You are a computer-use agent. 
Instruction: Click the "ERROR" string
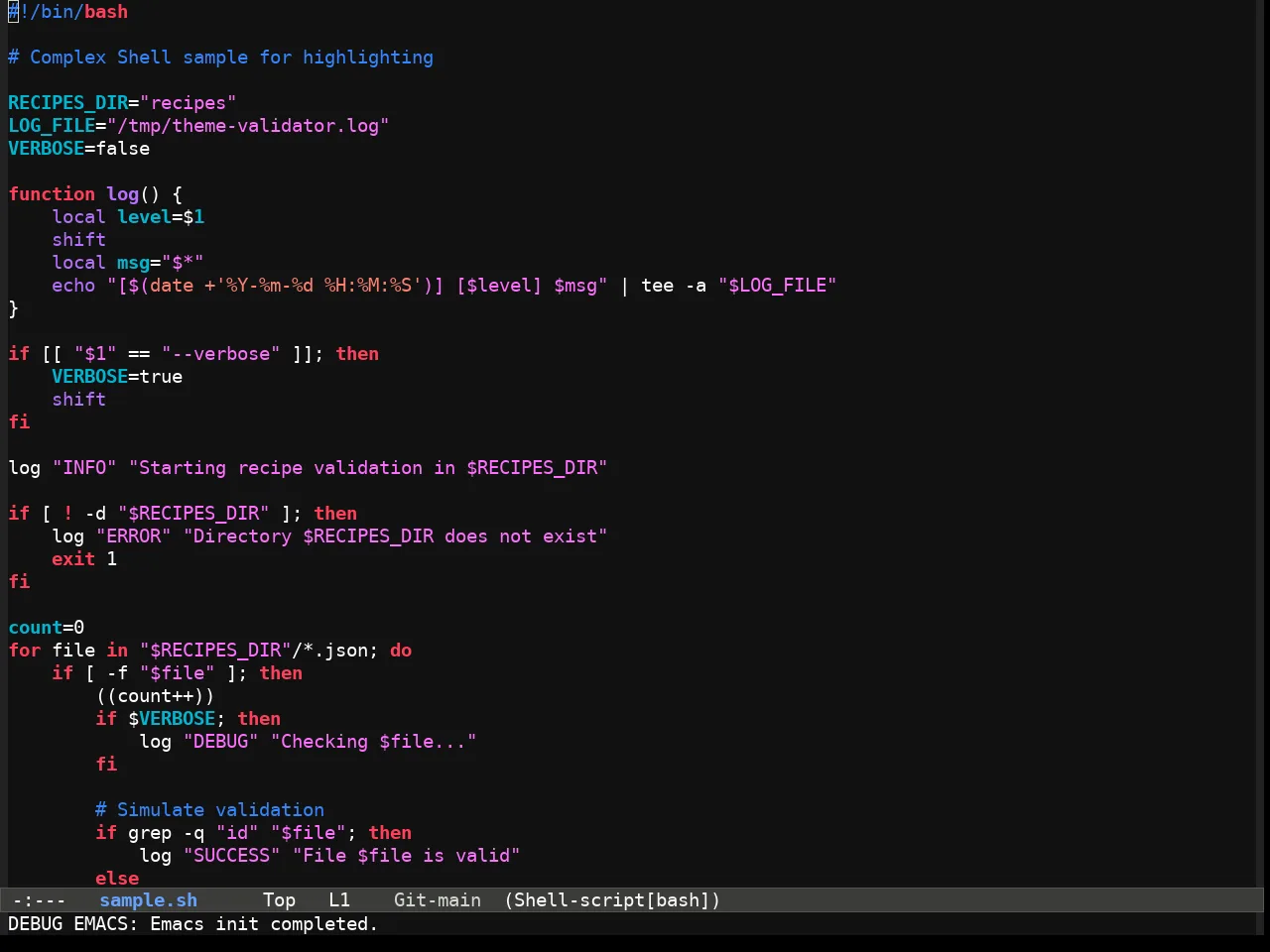pyautogui.click(x=134, y=536)
